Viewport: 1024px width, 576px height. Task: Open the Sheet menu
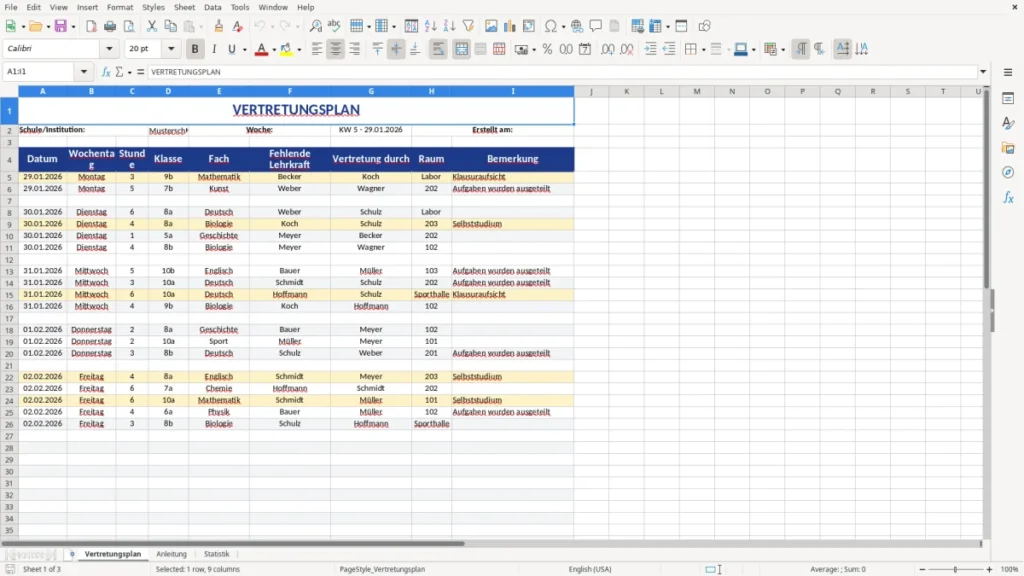(x=184, y=7)
